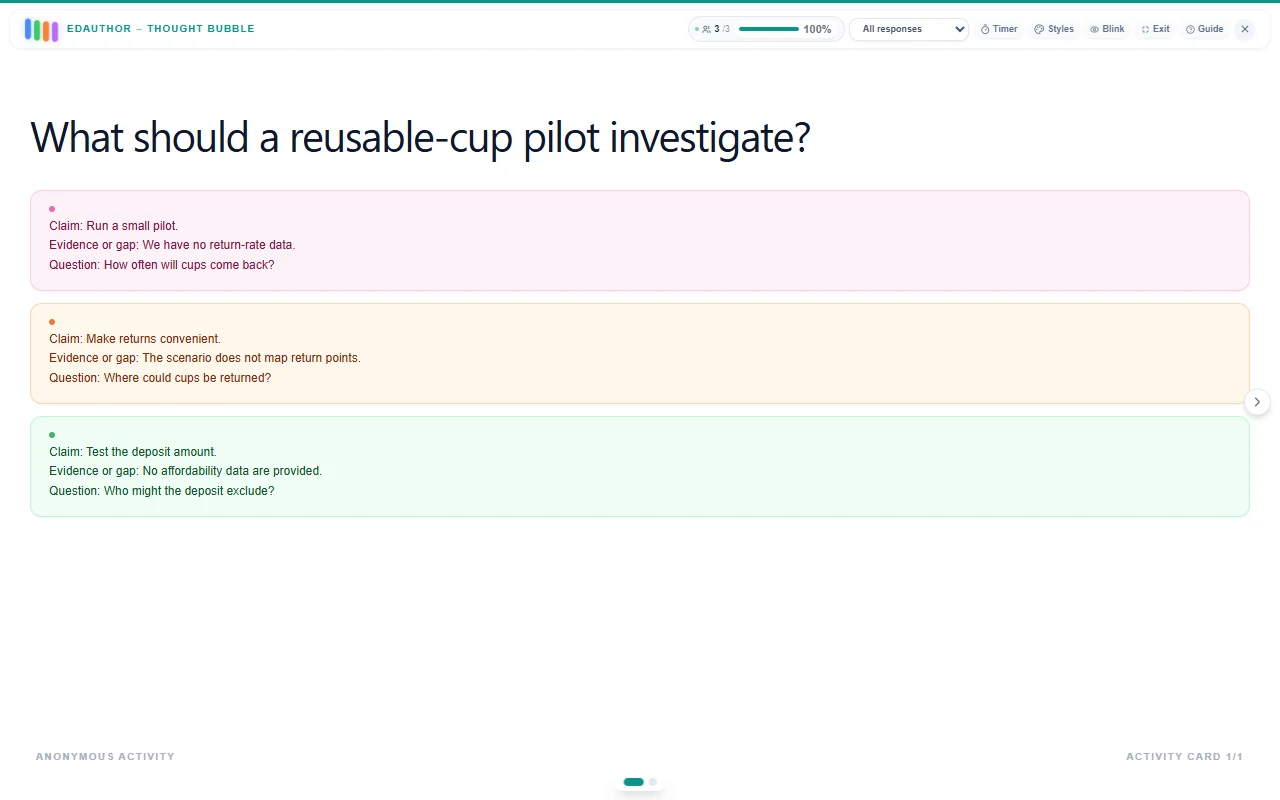Click 'Question: Where could cups be returned?'

[160, 378]
